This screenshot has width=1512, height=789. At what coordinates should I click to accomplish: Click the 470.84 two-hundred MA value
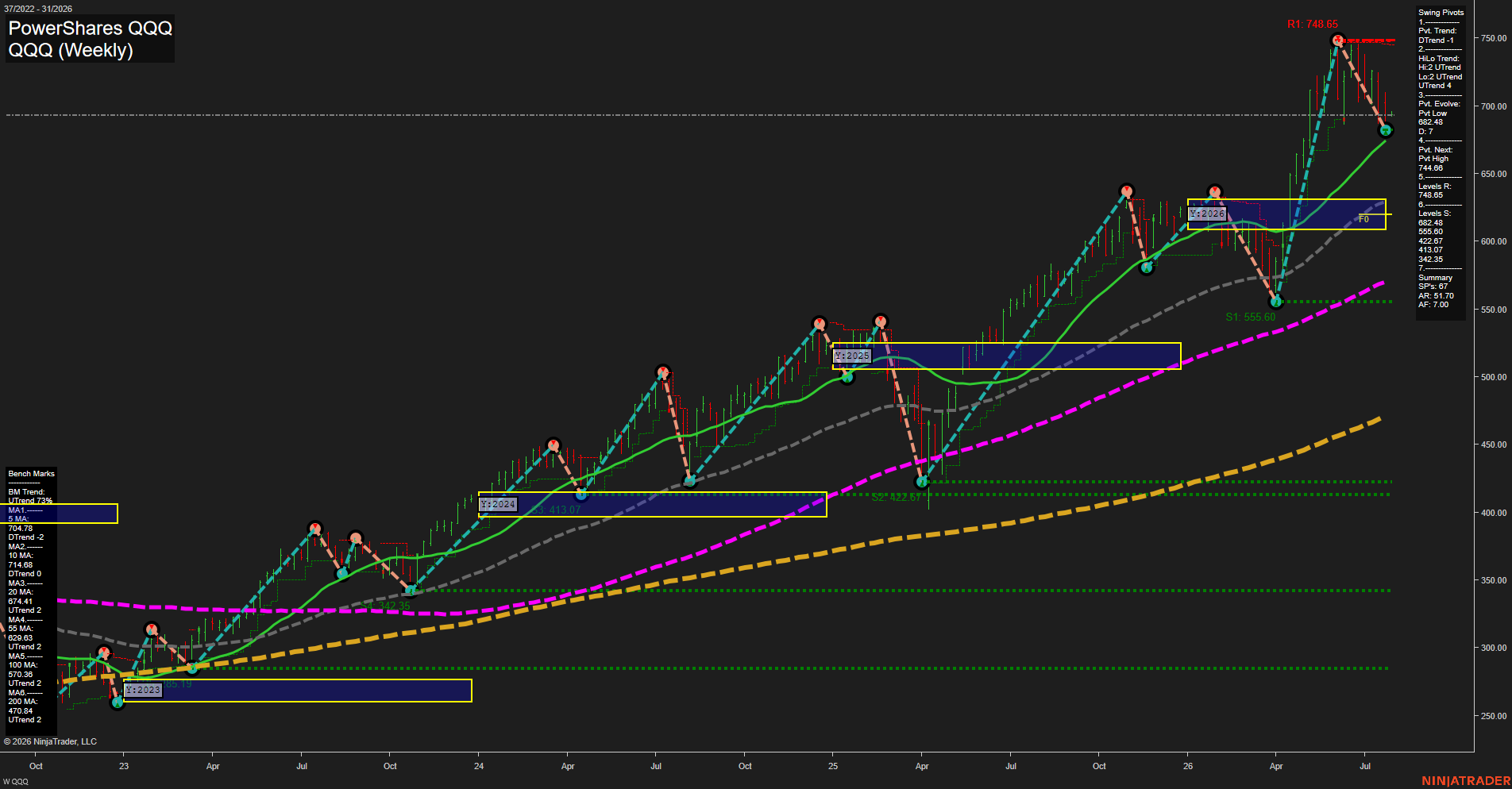point(21,711)
